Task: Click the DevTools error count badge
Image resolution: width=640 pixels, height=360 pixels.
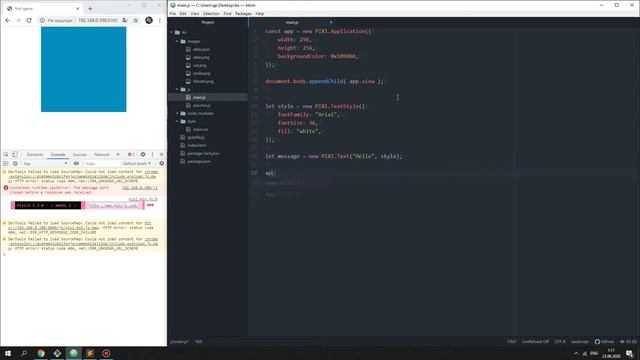Action: (x=131, y=155)
